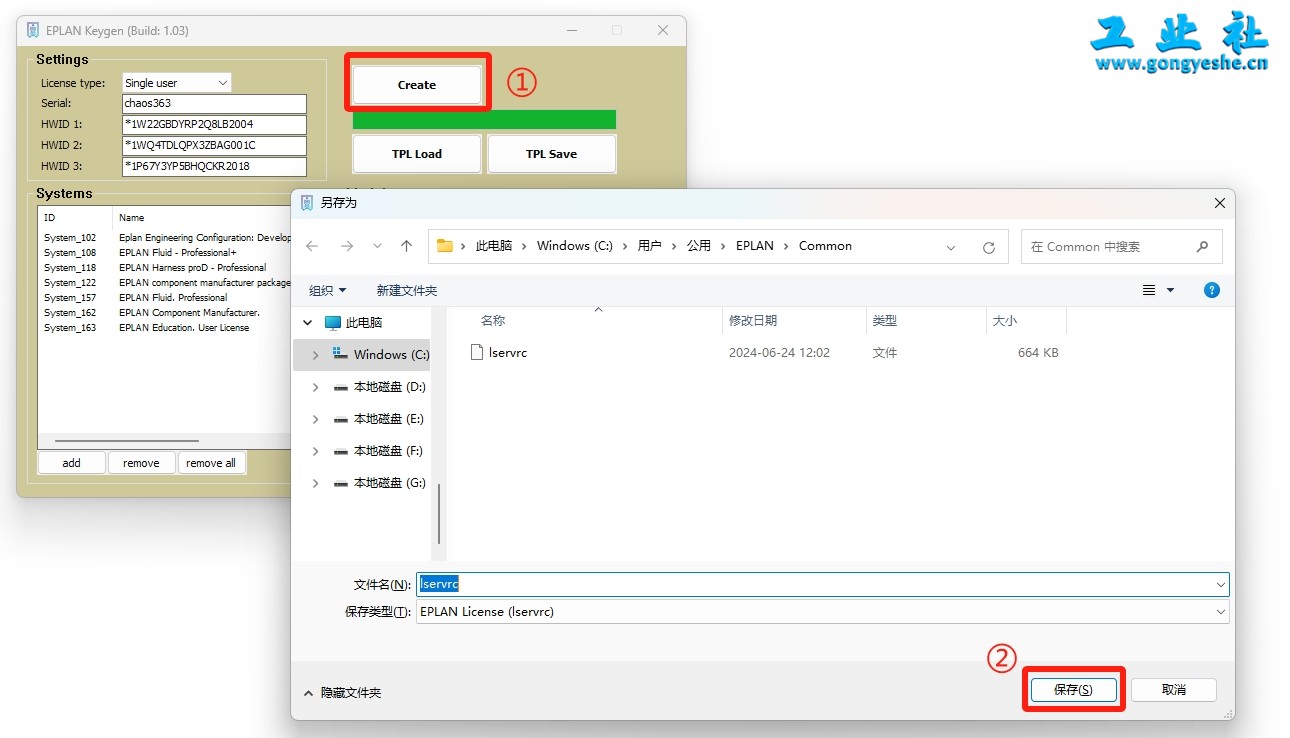Image resolution: width=1290 pixels, height=738 pixels.
Task: Select System_108 EPLAN Fluid Professional+ row
Action: (166, 253)
